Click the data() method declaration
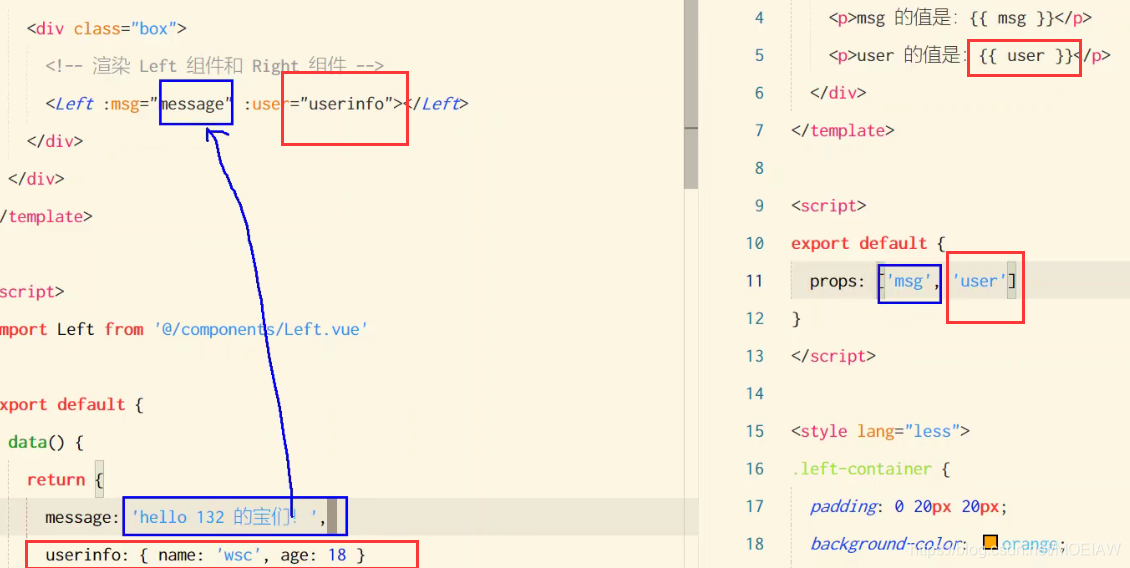The image size is (1130, 568). (46, 442)
